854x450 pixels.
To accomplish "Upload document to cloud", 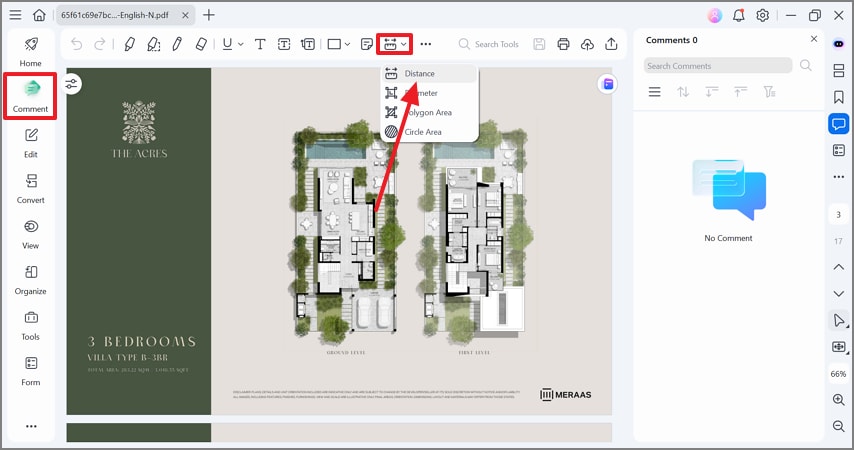I will click(587, 44).
